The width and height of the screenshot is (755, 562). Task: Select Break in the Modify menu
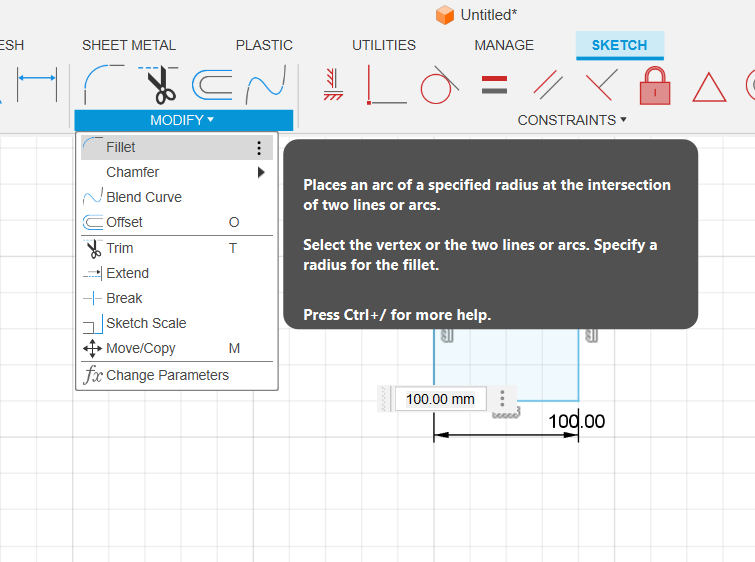coord(177,298)
